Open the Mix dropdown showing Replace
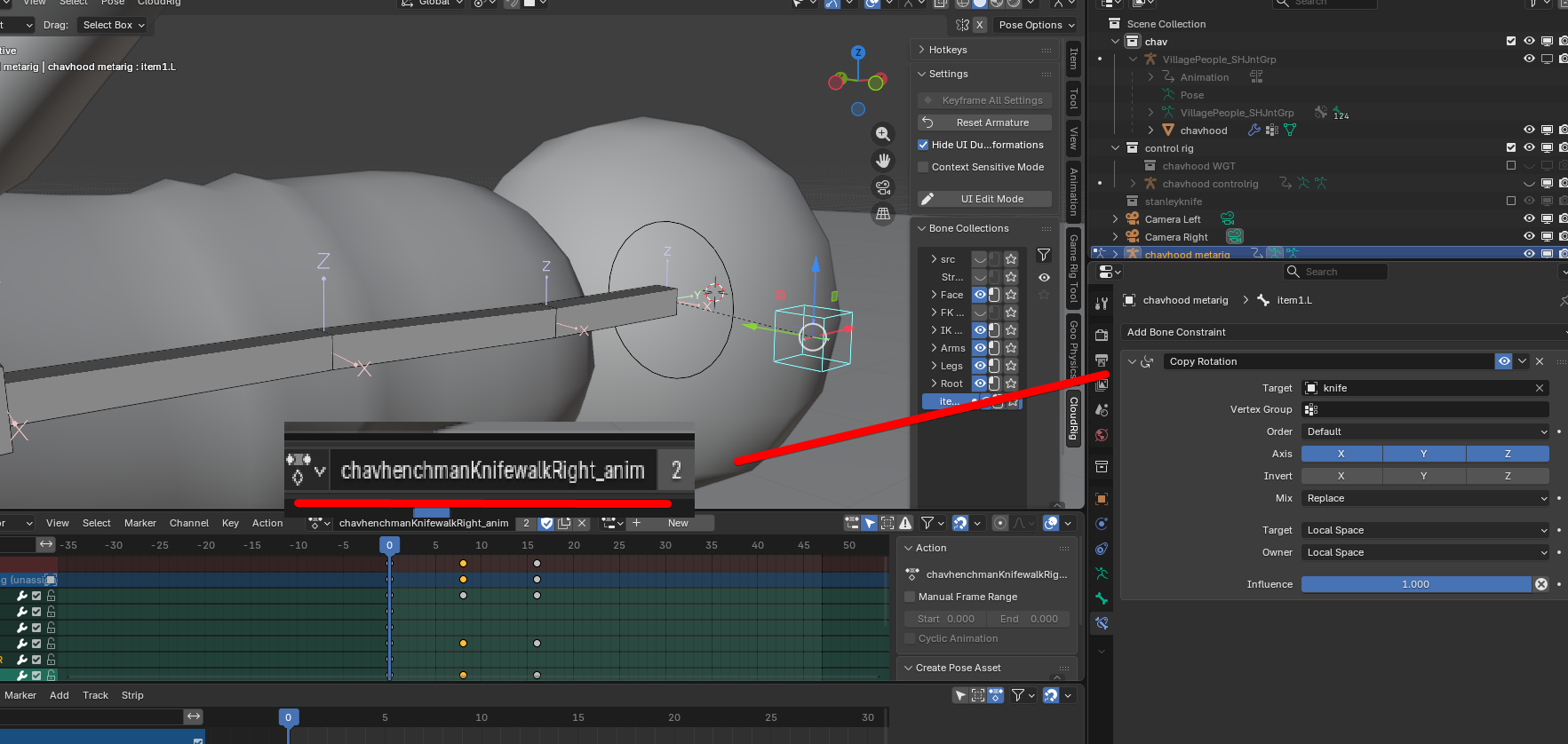Image resolution: width=1568 pixels, height=744 pixels. tap(1425, 498)
